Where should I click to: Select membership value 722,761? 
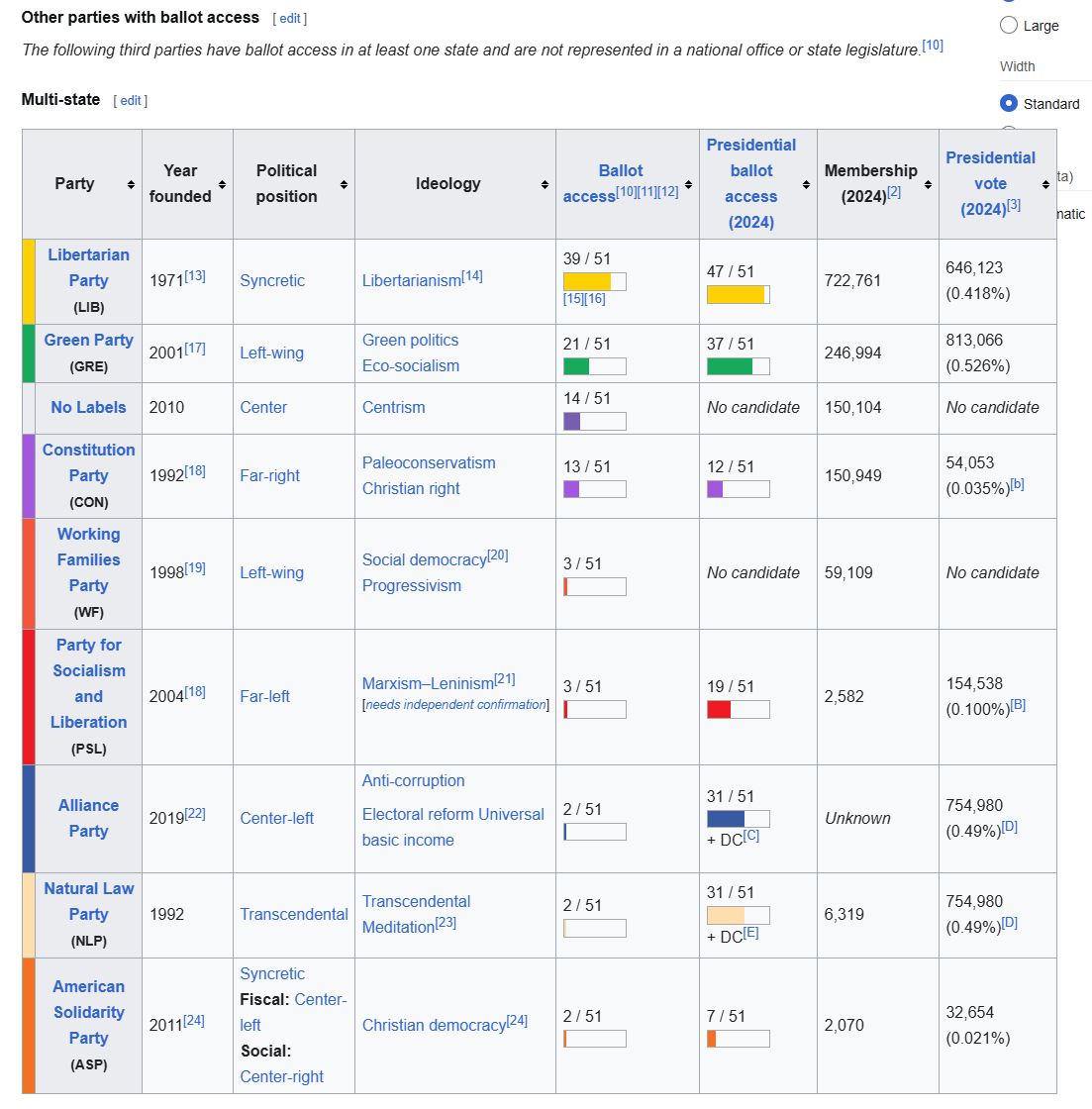(x=852, y=281)
